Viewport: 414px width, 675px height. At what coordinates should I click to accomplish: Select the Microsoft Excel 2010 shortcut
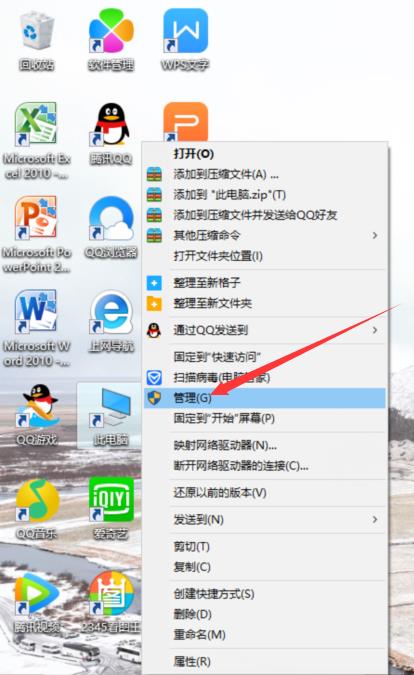[x=37, y=140]
